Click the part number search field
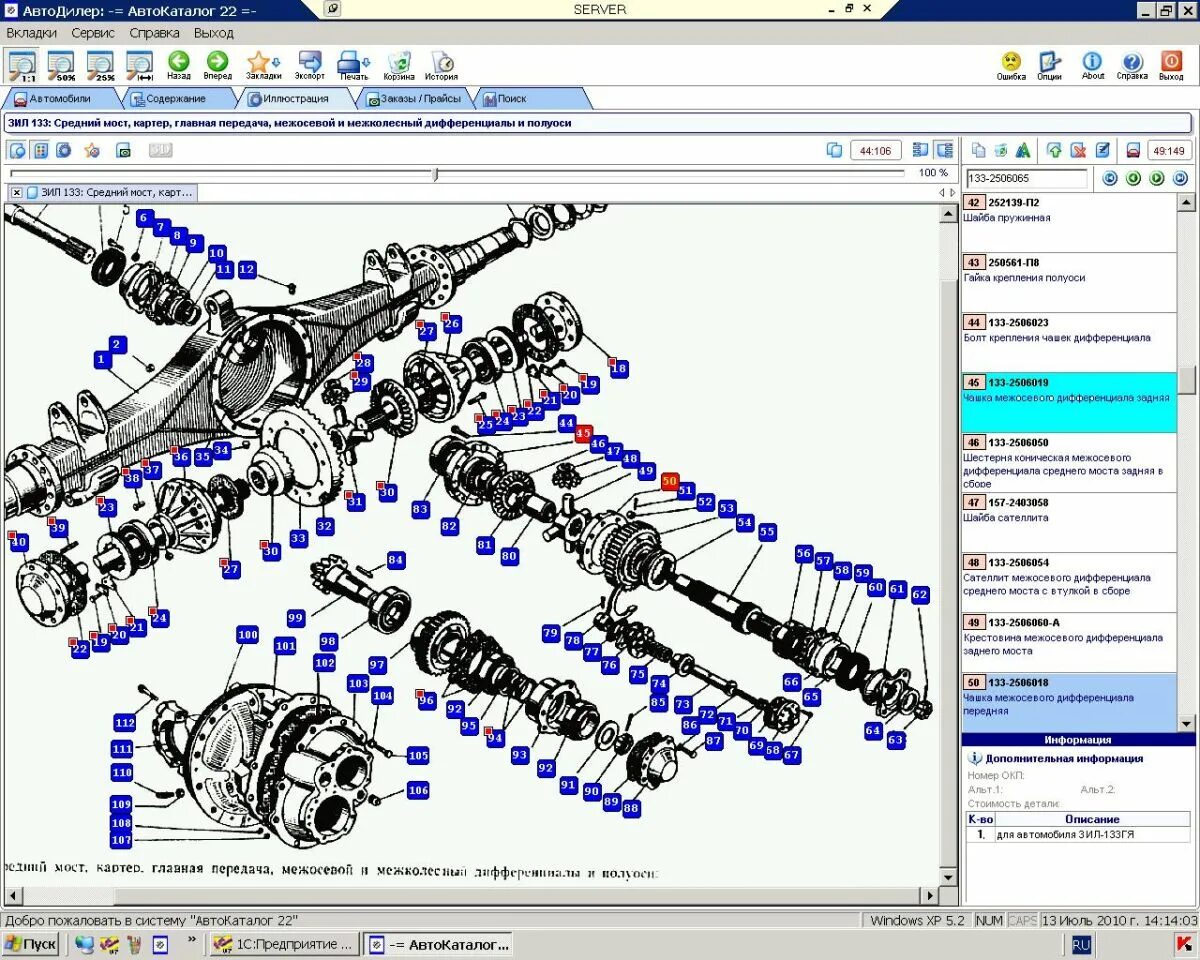 [1027, 179]
